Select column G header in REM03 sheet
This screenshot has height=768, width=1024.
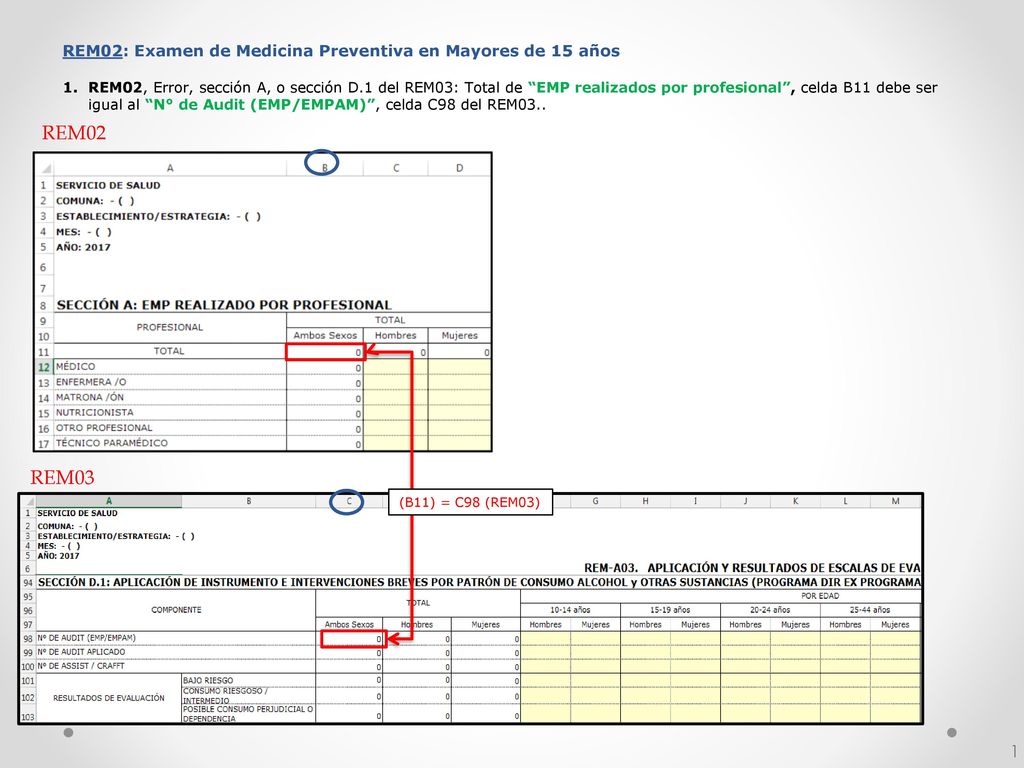click(x=596, y=502)
